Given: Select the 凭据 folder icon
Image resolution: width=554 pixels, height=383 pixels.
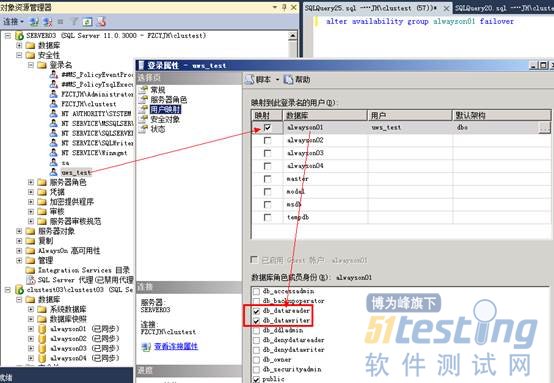Looking at the screenshot, I should 42,192.
